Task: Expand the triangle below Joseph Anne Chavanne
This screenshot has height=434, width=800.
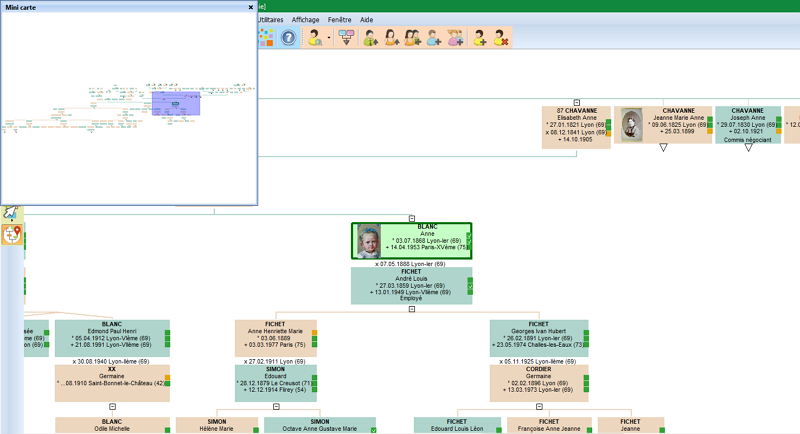Action: [748, 147]
